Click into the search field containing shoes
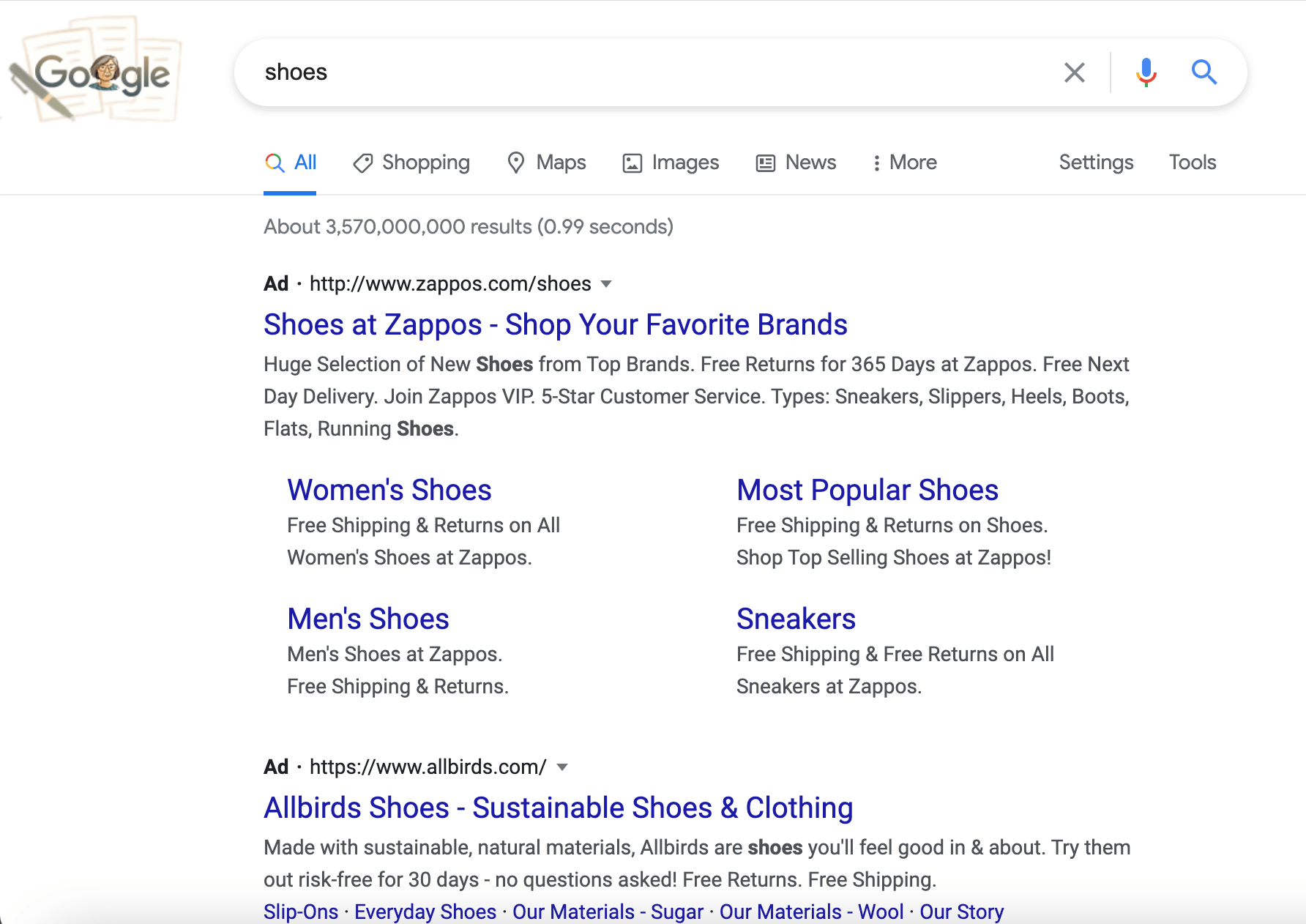Screen dimensions: 1306x924 pyautogui.click(x=644, y=72)
